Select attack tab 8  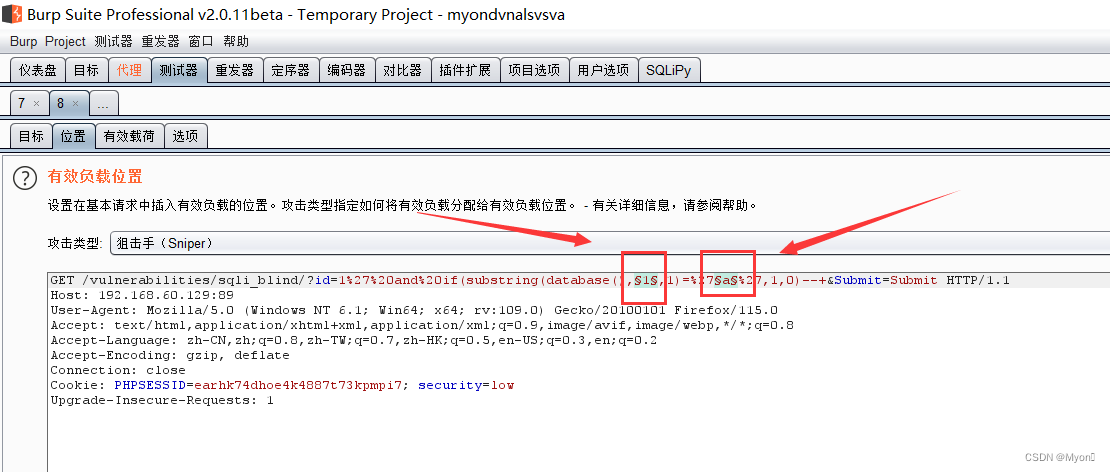61,103
